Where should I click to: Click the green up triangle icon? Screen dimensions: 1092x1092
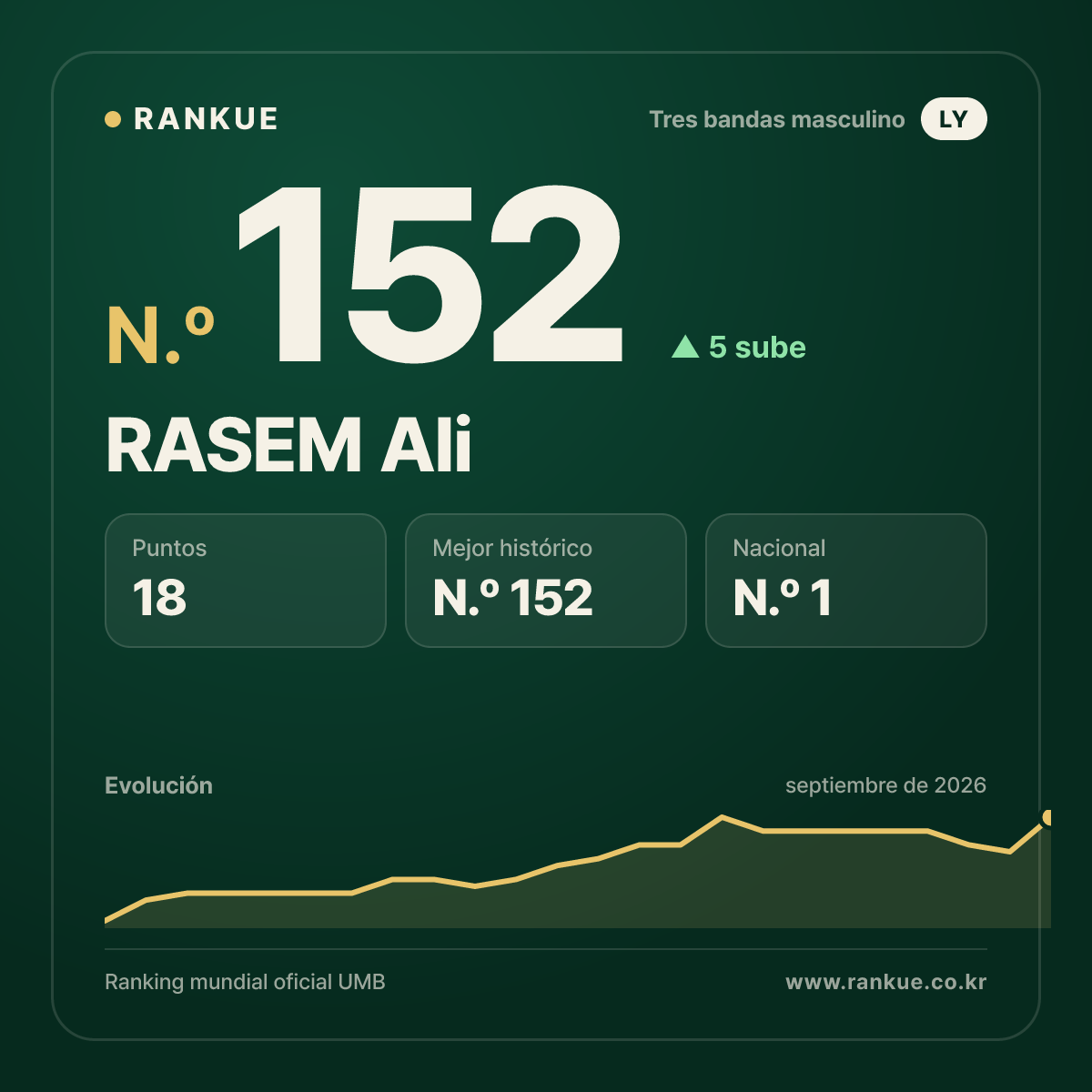685,347
